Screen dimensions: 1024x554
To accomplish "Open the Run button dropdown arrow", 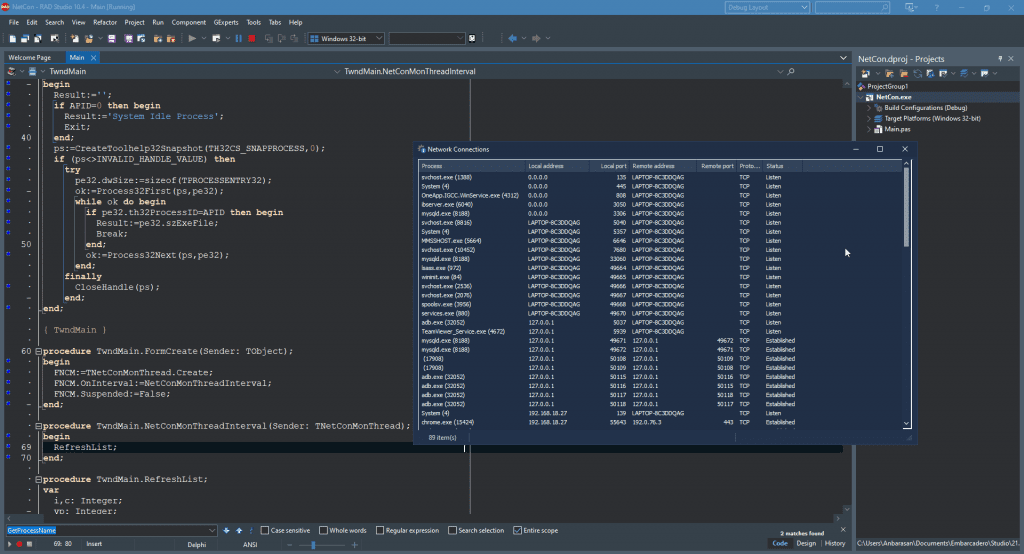I will [204, 39].
